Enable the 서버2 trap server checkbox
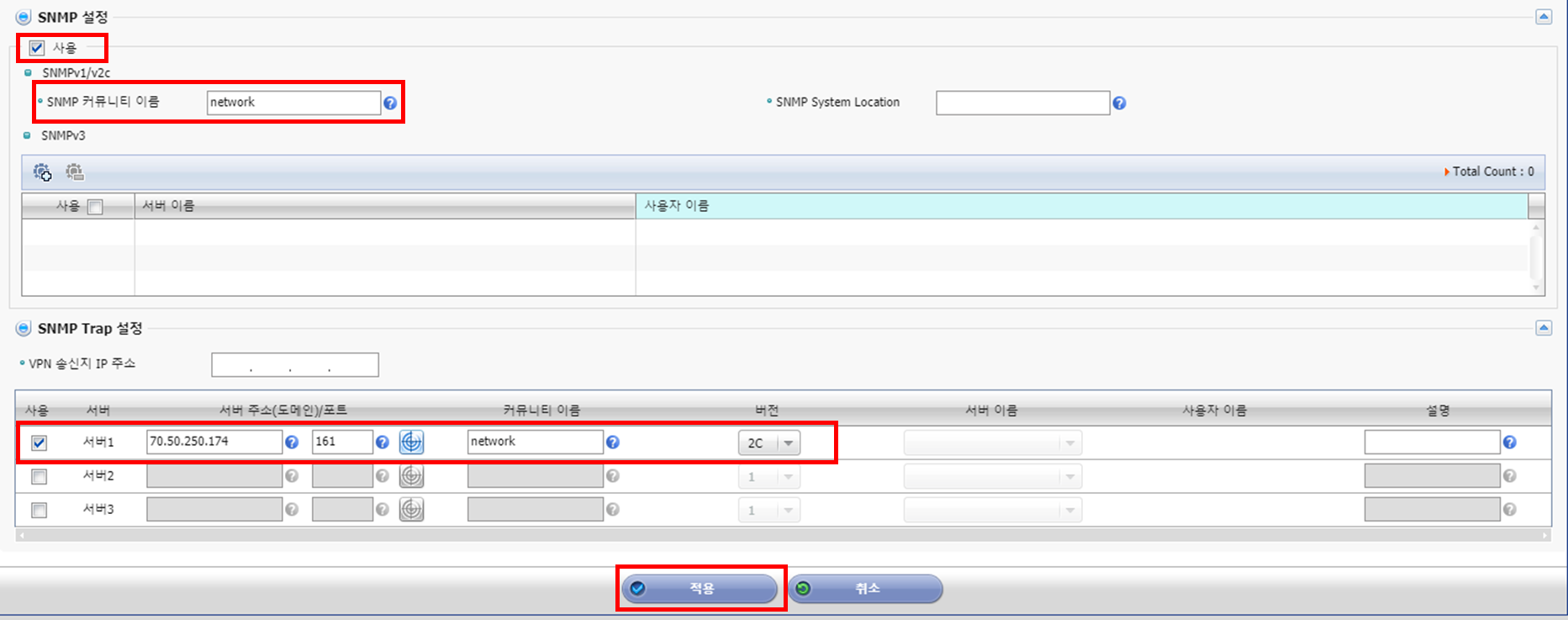This screenshot has height=620, width=1568. (39, 477)
